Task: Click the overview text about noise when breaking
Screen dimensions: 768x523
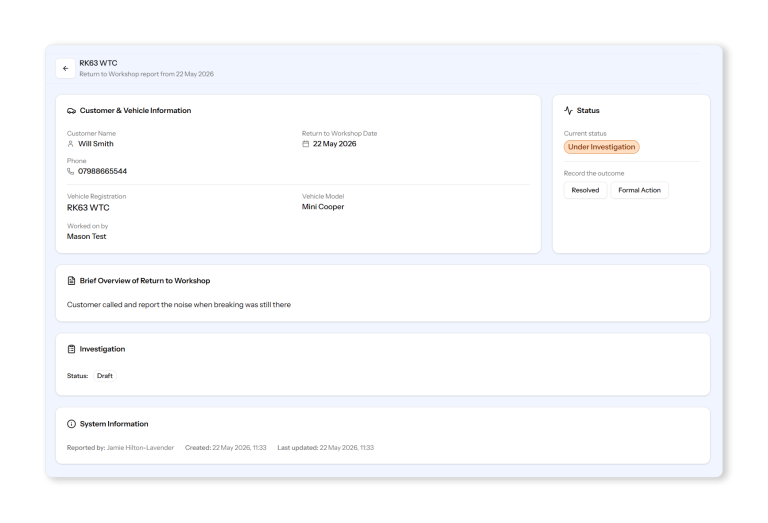Action: tap(179, 305)
